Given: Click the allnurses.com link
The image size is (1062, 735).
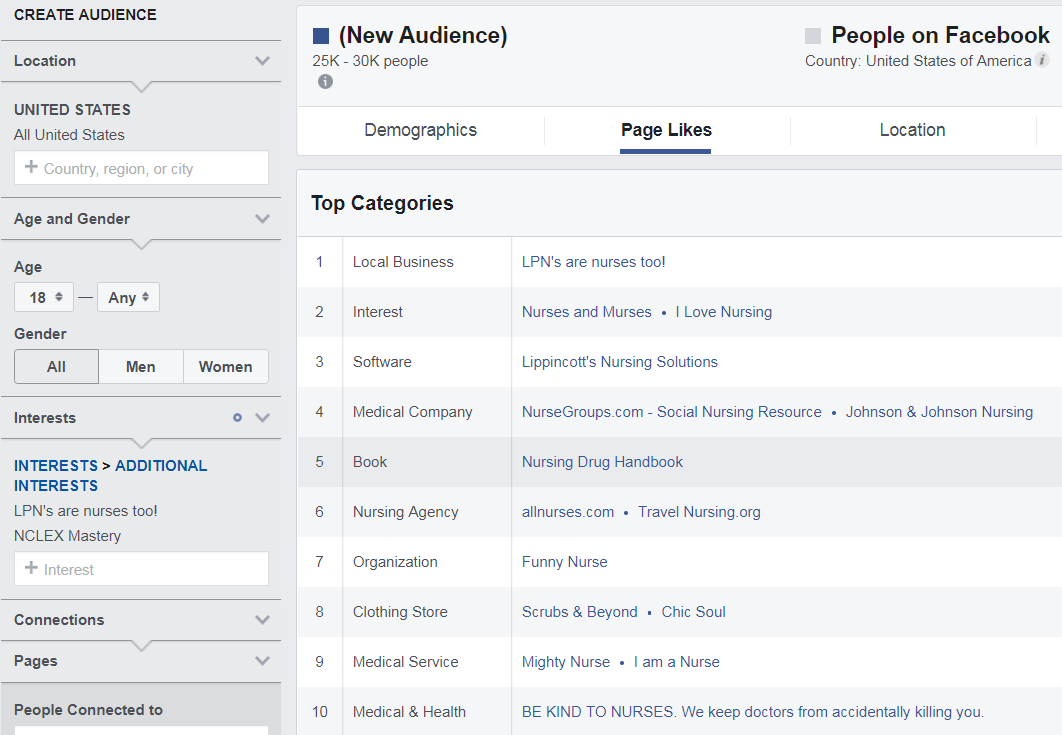Looking at the screenshot, I should [567, 511].
